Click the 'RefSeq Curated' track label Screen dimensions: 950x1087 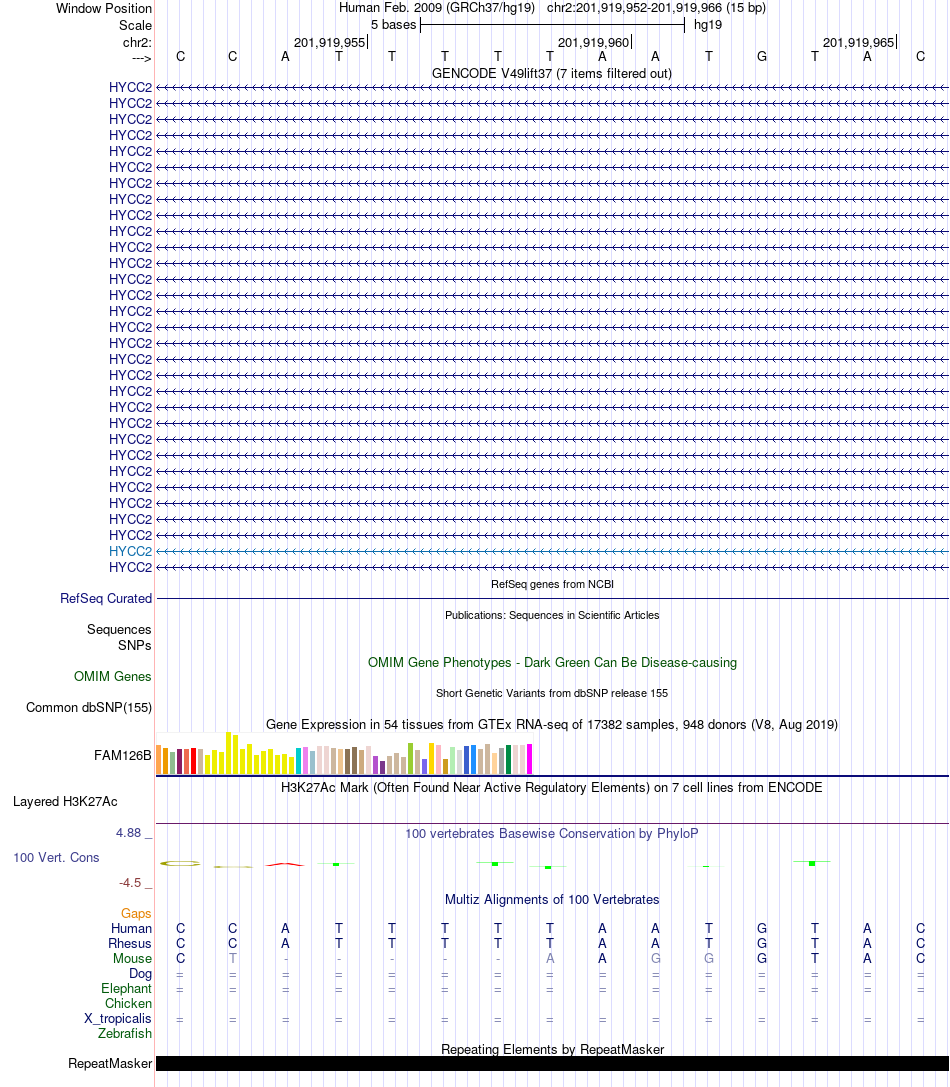pos(105,598)
